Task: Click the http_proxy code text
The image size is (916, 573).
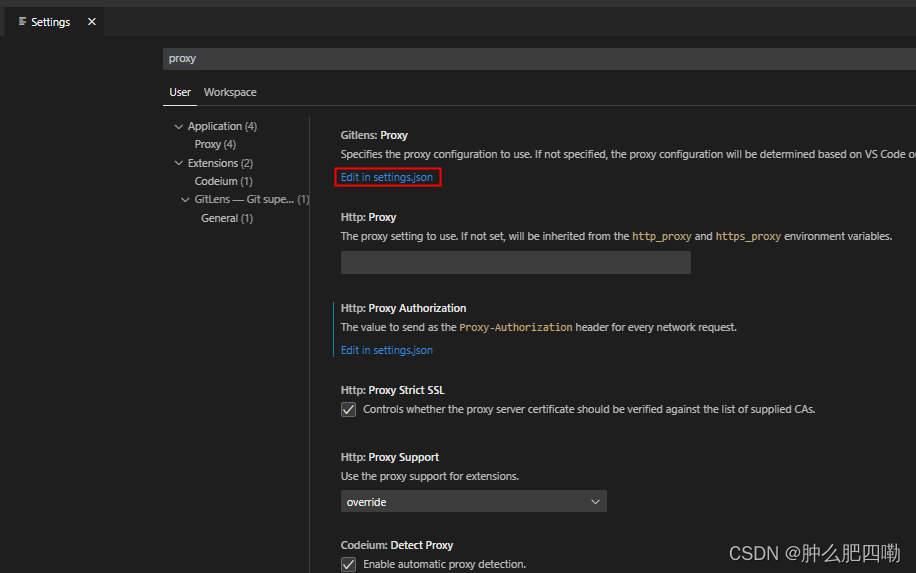Action: [661, 237]
